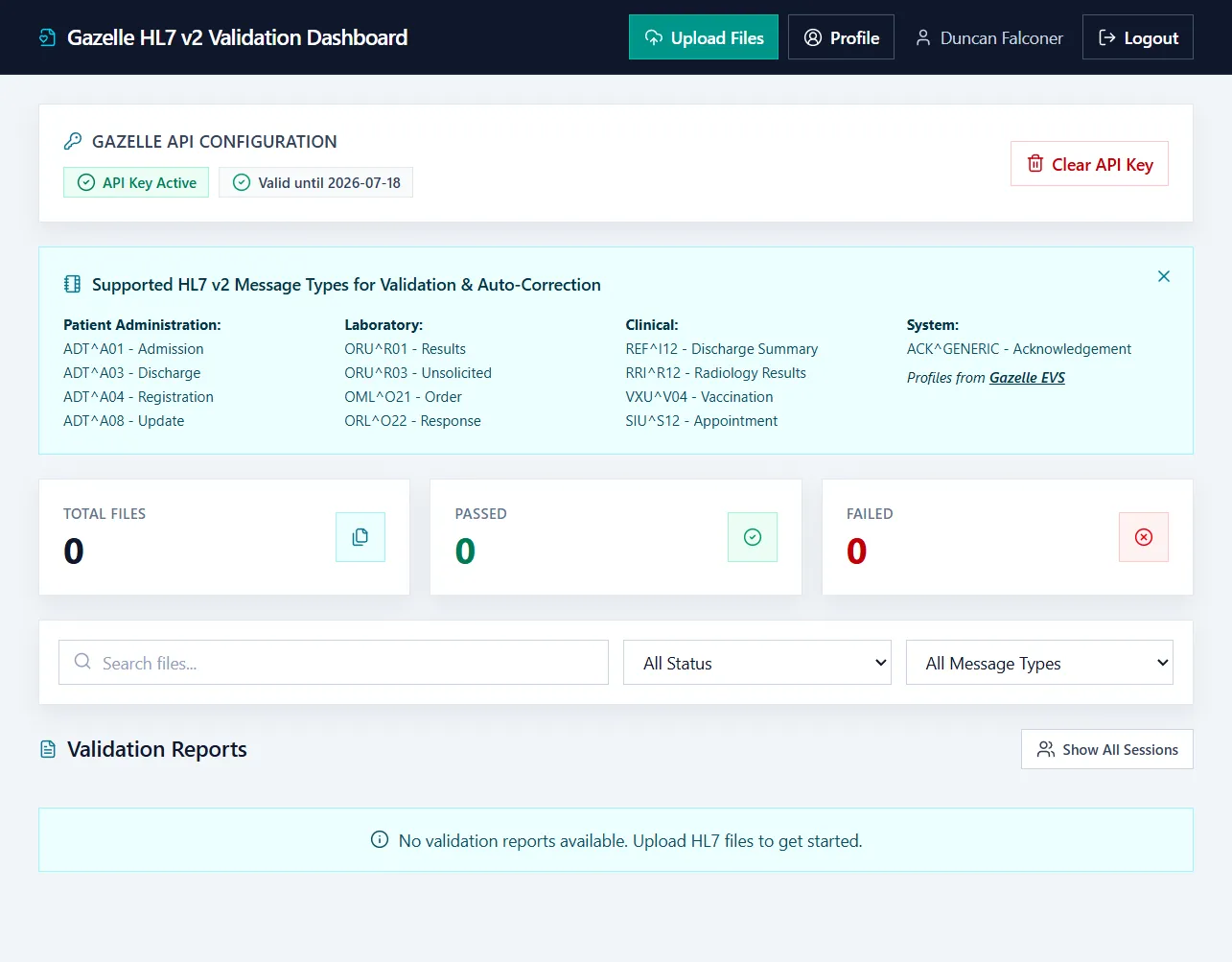Click the Total Files count value

pos(74,551)
